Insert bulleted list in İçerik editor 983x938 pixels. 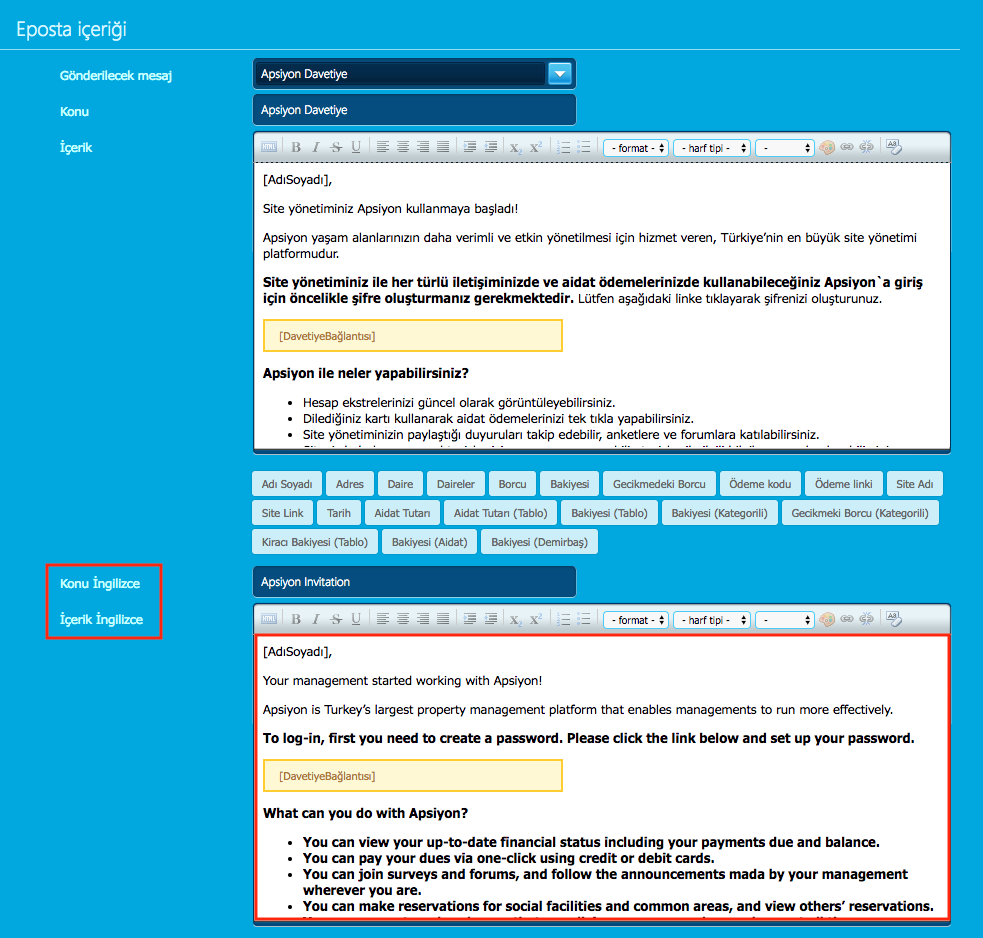584,147
